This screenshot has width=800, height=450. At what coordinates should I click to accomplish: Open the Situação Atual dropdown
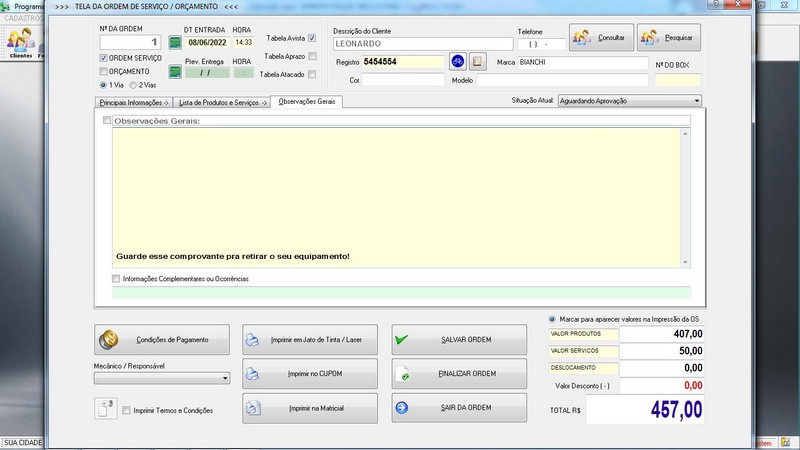coord(630,101)
